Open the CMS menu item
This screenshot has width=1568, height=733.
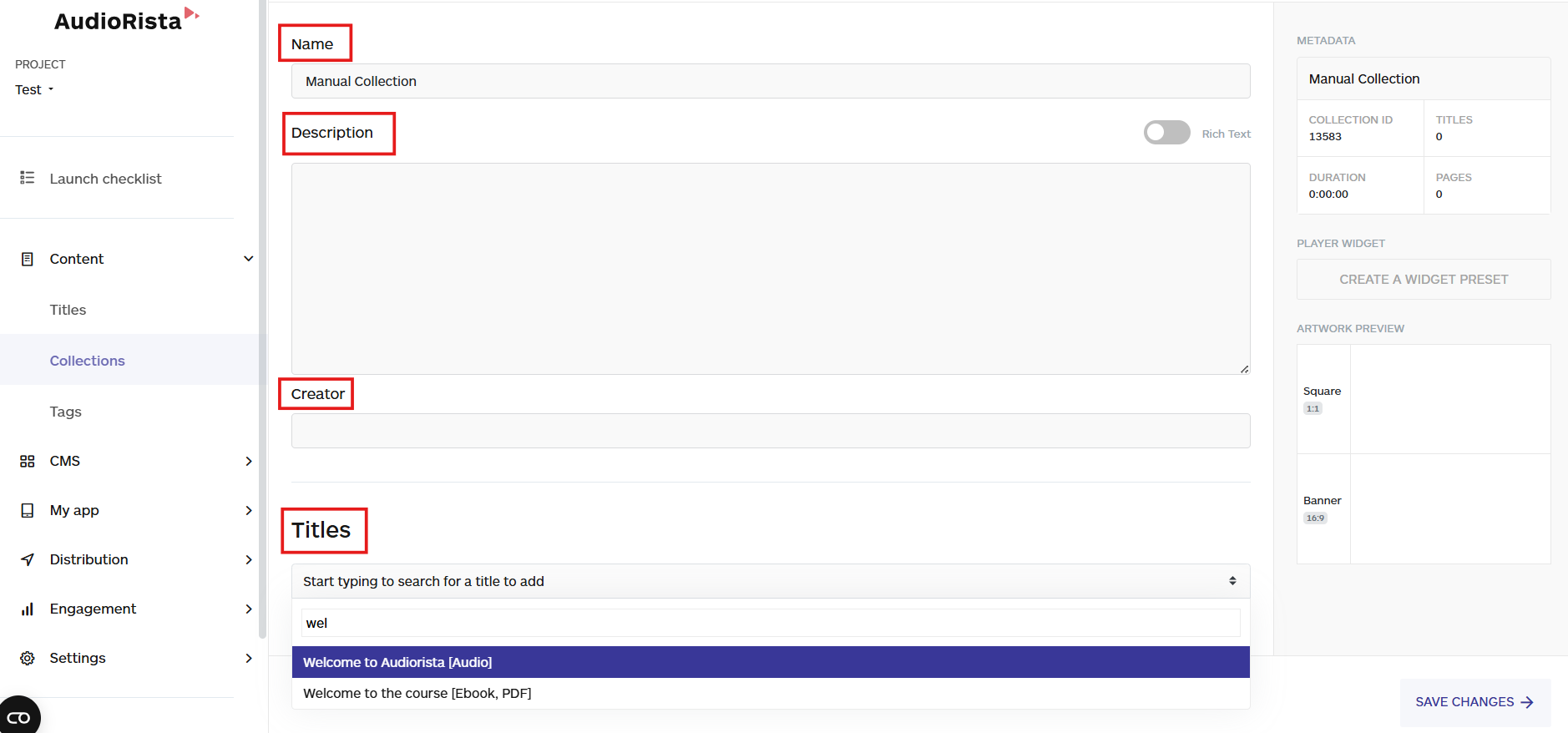click(64, 461)
